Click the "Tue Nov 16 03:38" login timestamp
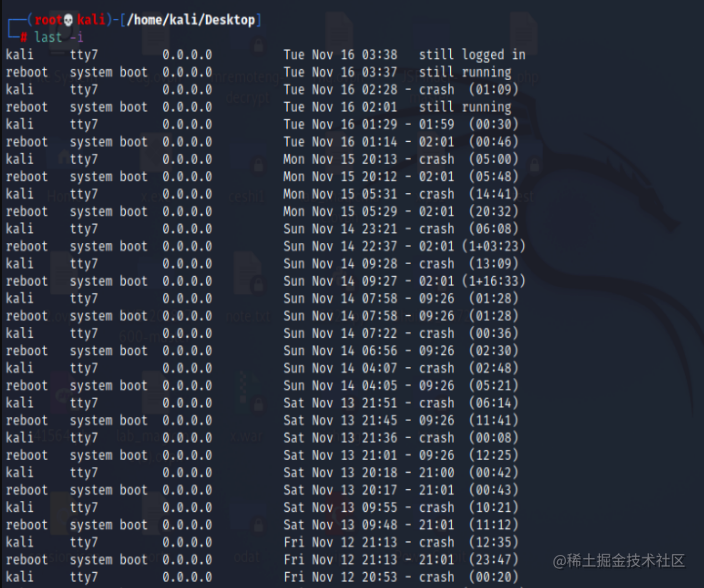 [340, 55]
